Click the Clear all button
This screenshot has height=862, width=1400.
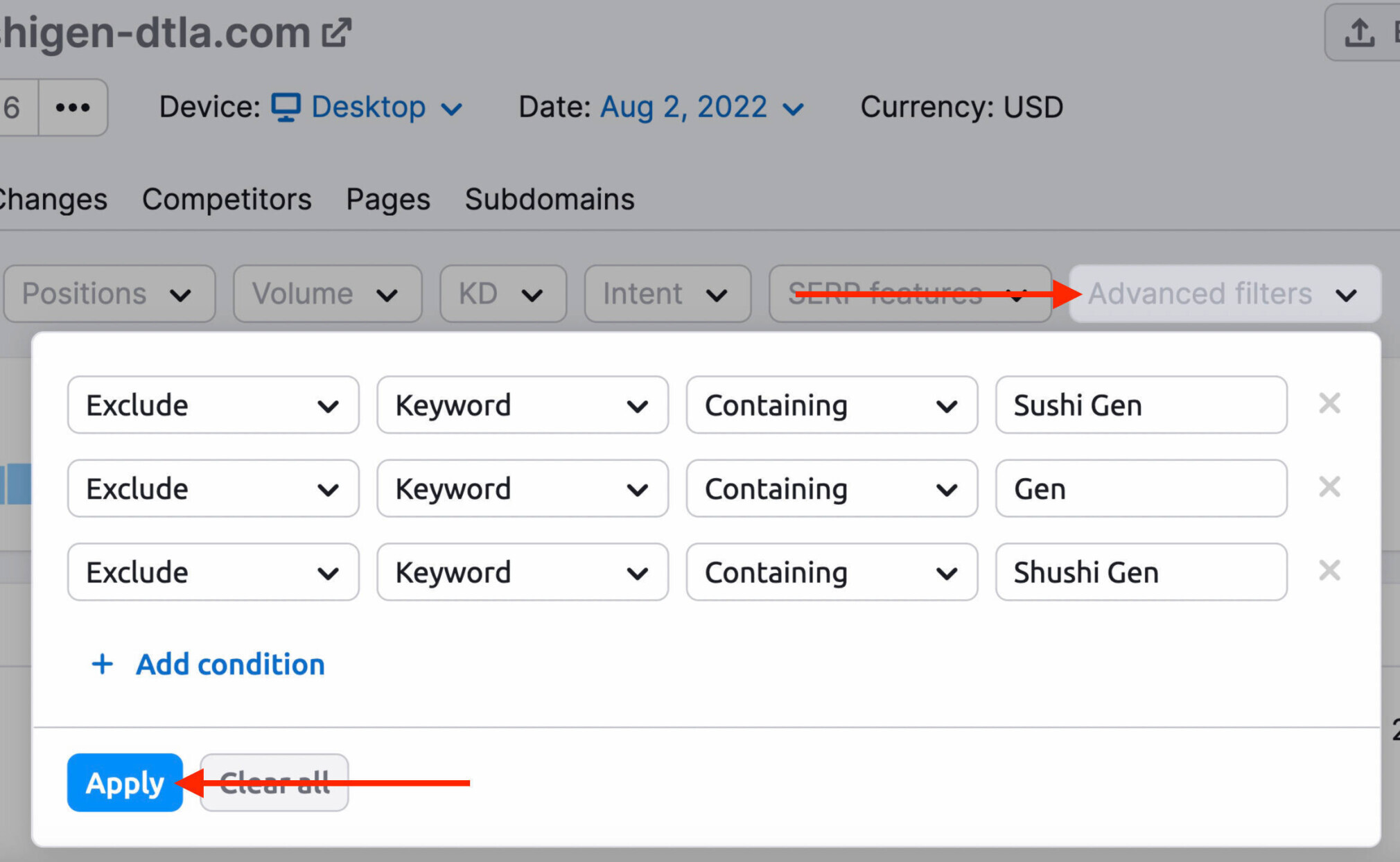(274, 783)
